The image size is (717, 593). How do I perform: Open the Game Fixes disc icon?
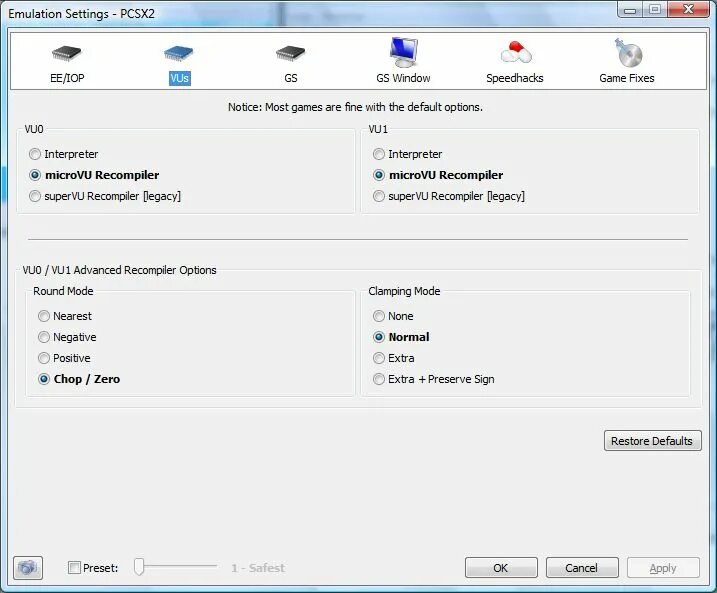pyautogui.click(x=627, y=53)
